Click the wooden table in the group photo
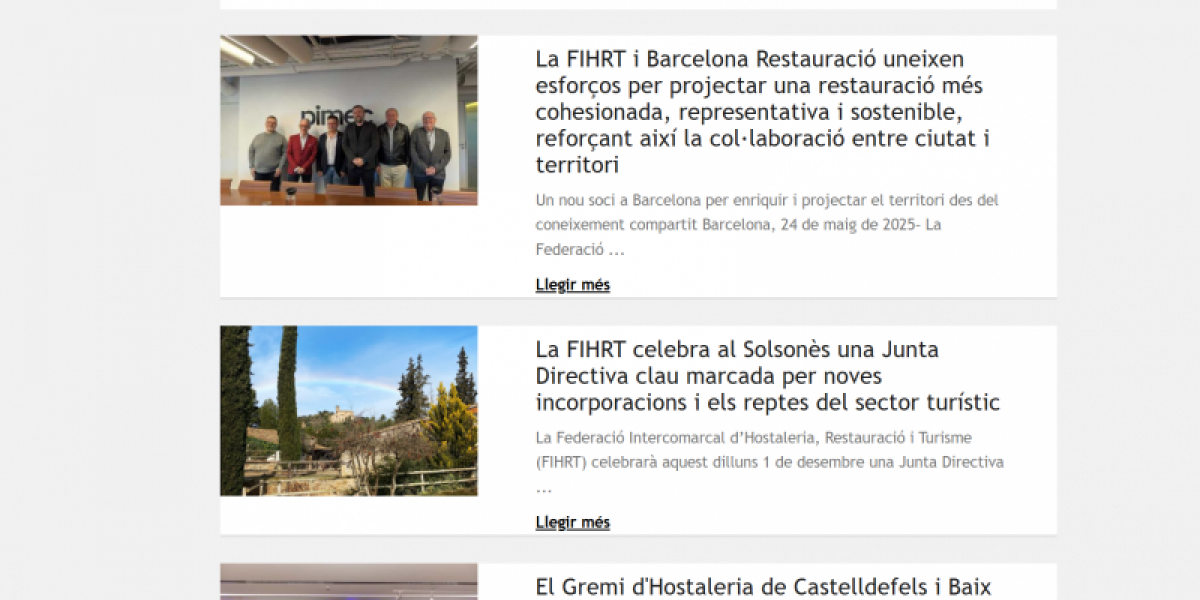The image size is (1200, 600). click(x=349, y=195)
